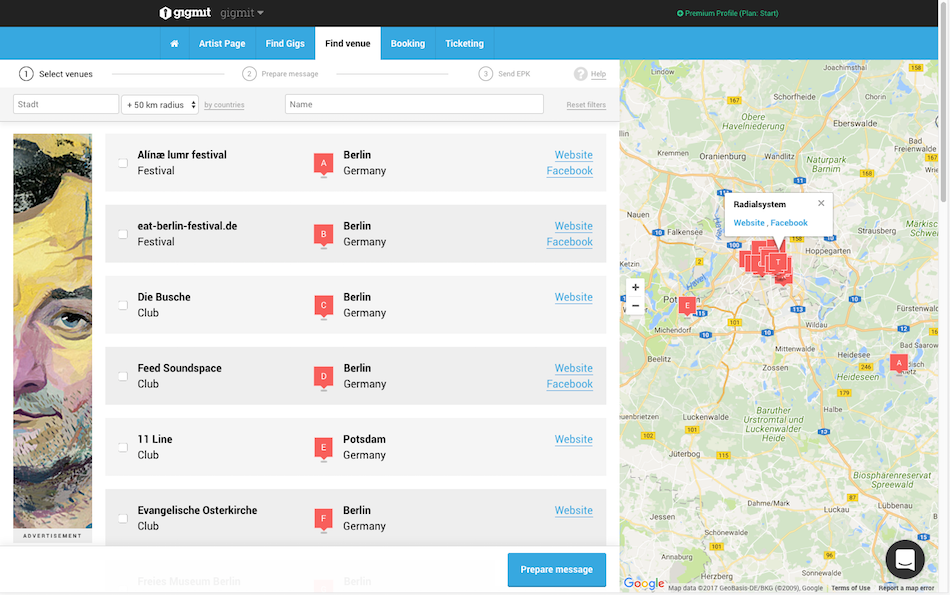Check the Evangelische Osterkirche checkbox

[123, 519]
